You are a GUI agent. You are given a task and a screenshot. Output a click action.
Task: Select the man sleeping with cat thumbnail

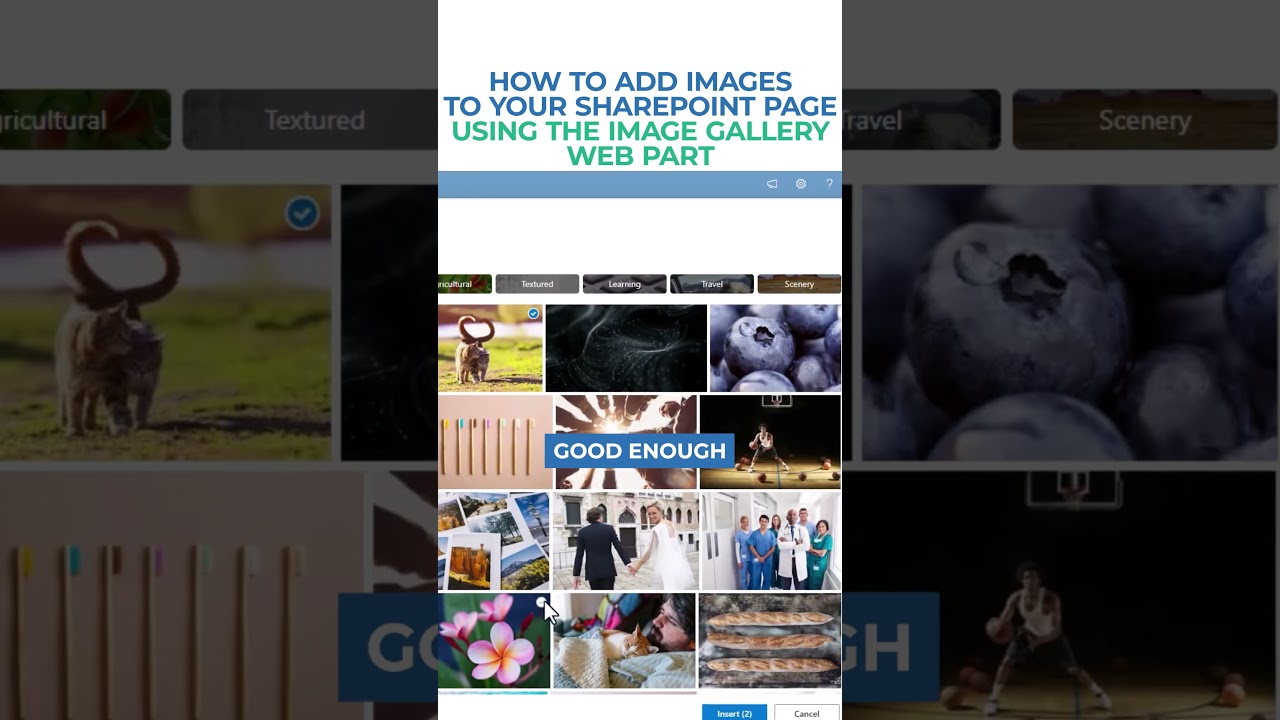click(624, 640)
